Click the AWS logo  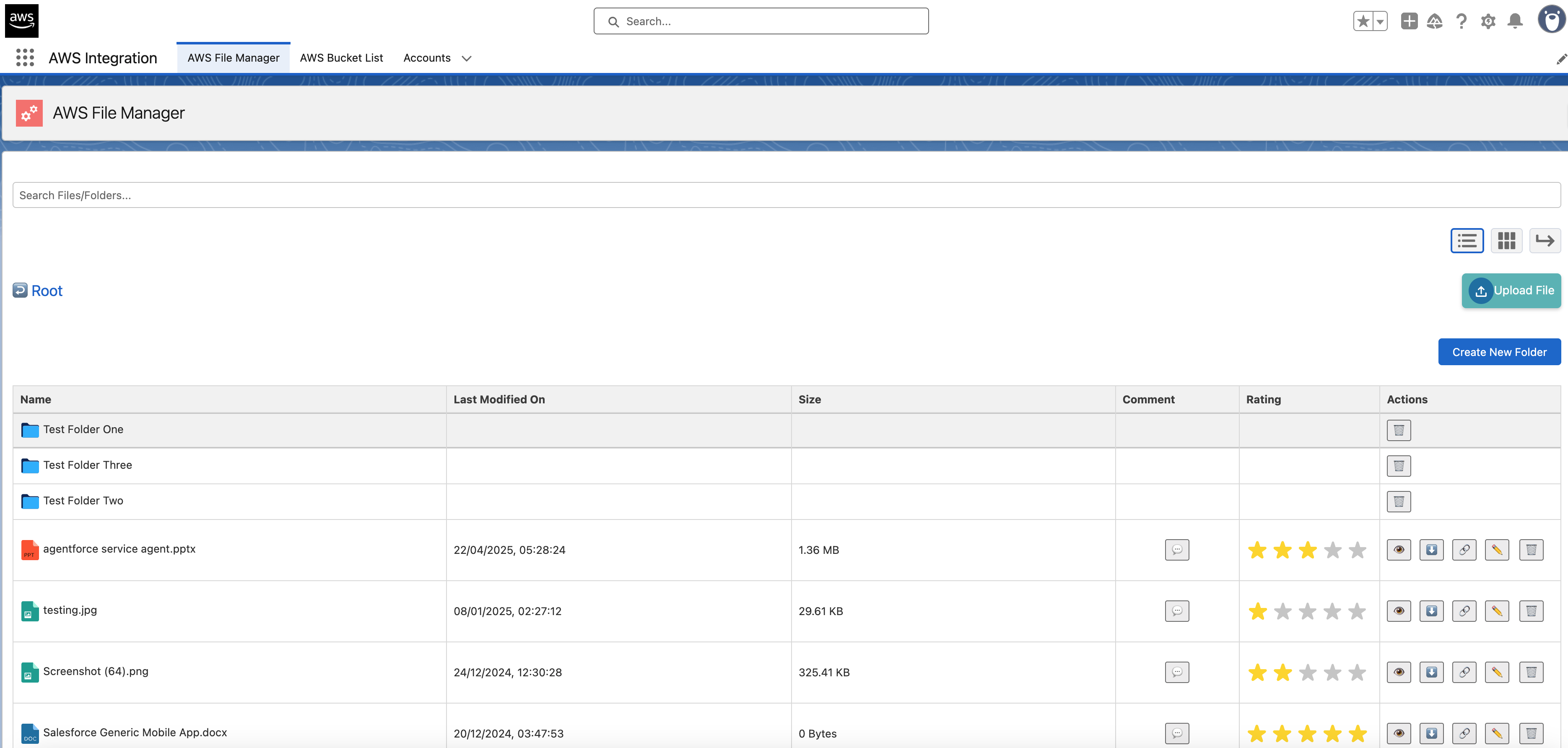click(22, 21)
